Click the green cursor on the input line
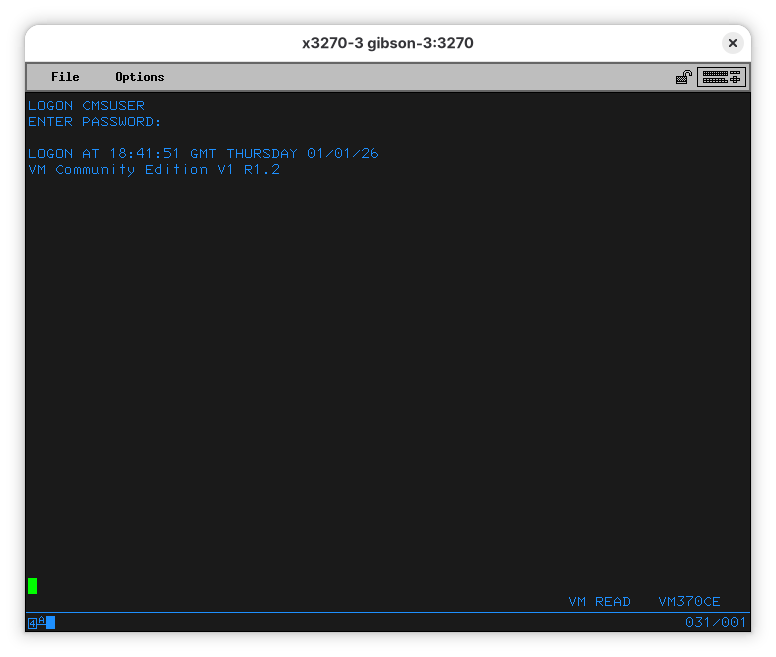The image size is (776, 657). [32, 586]
